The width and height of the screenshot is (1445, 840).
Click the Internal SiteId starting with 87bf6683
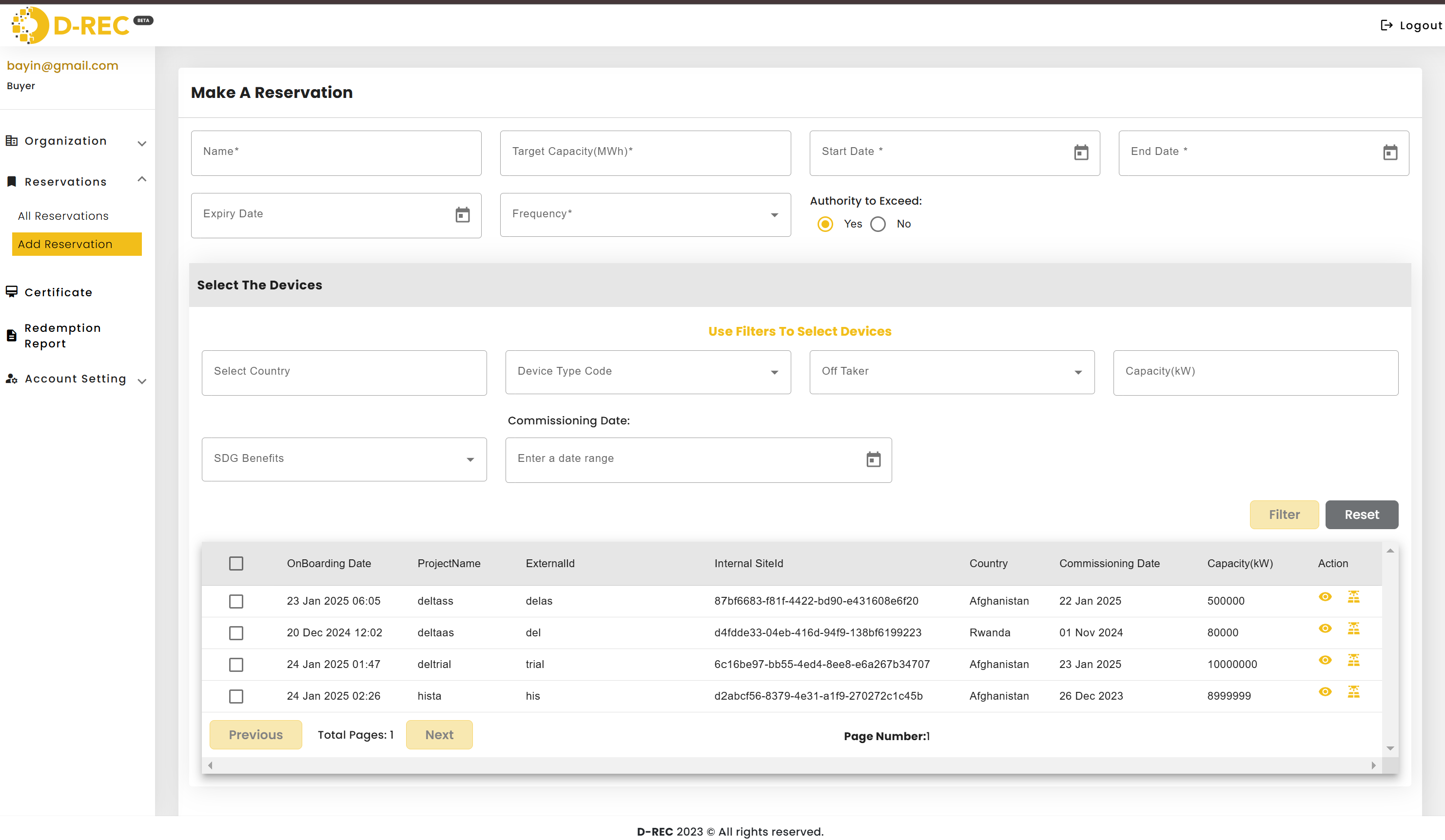click(x=816, y=601)
